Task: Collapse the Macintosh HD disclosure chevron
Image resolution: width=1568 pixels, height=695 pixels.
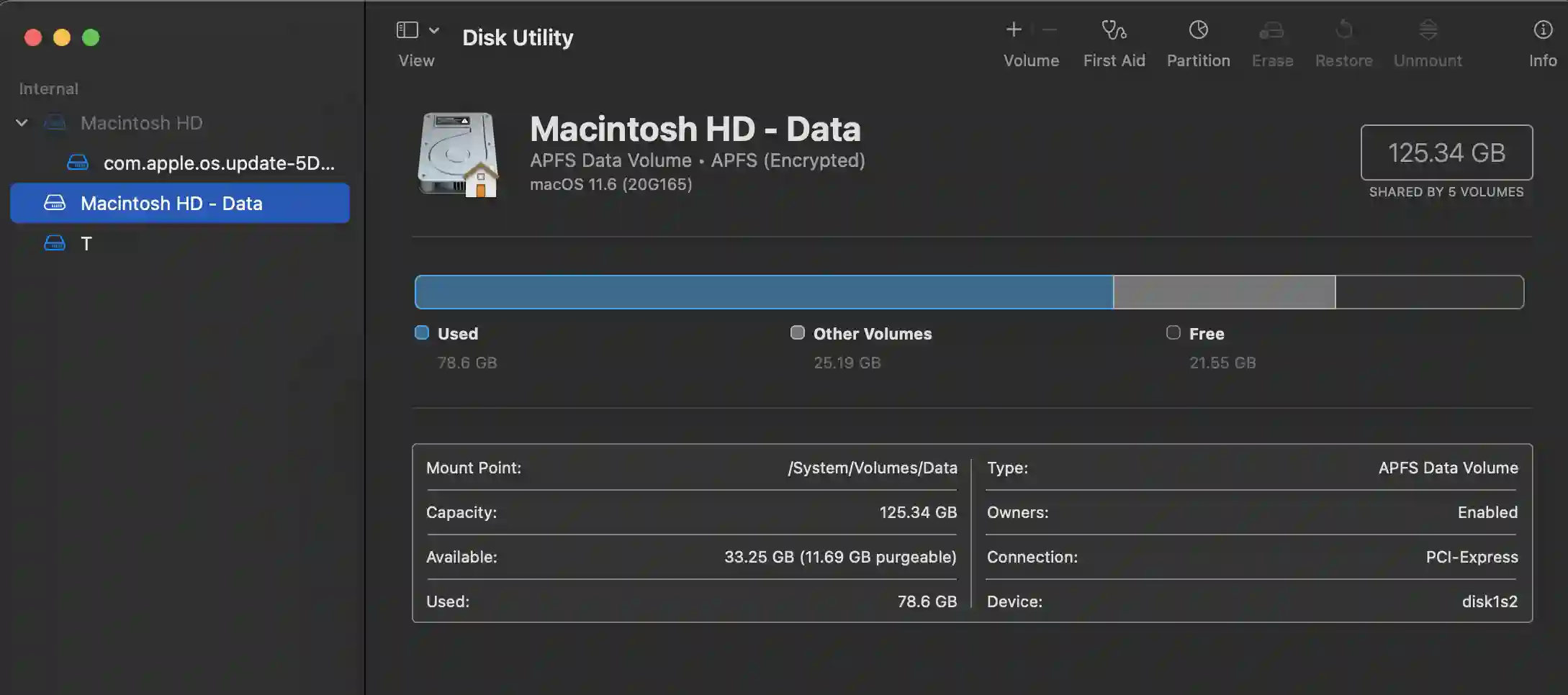Action: [22, 123]
